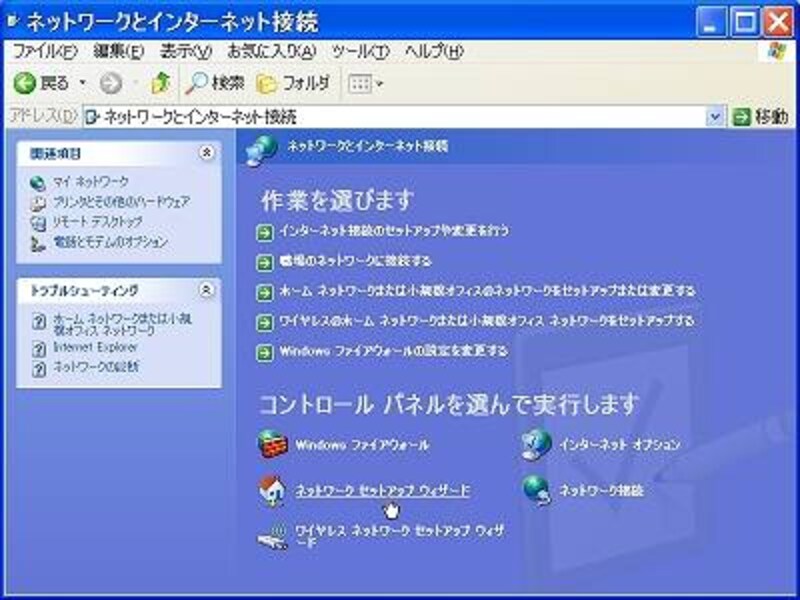Open 電話とモデムのオプション link

pos(110,242)
